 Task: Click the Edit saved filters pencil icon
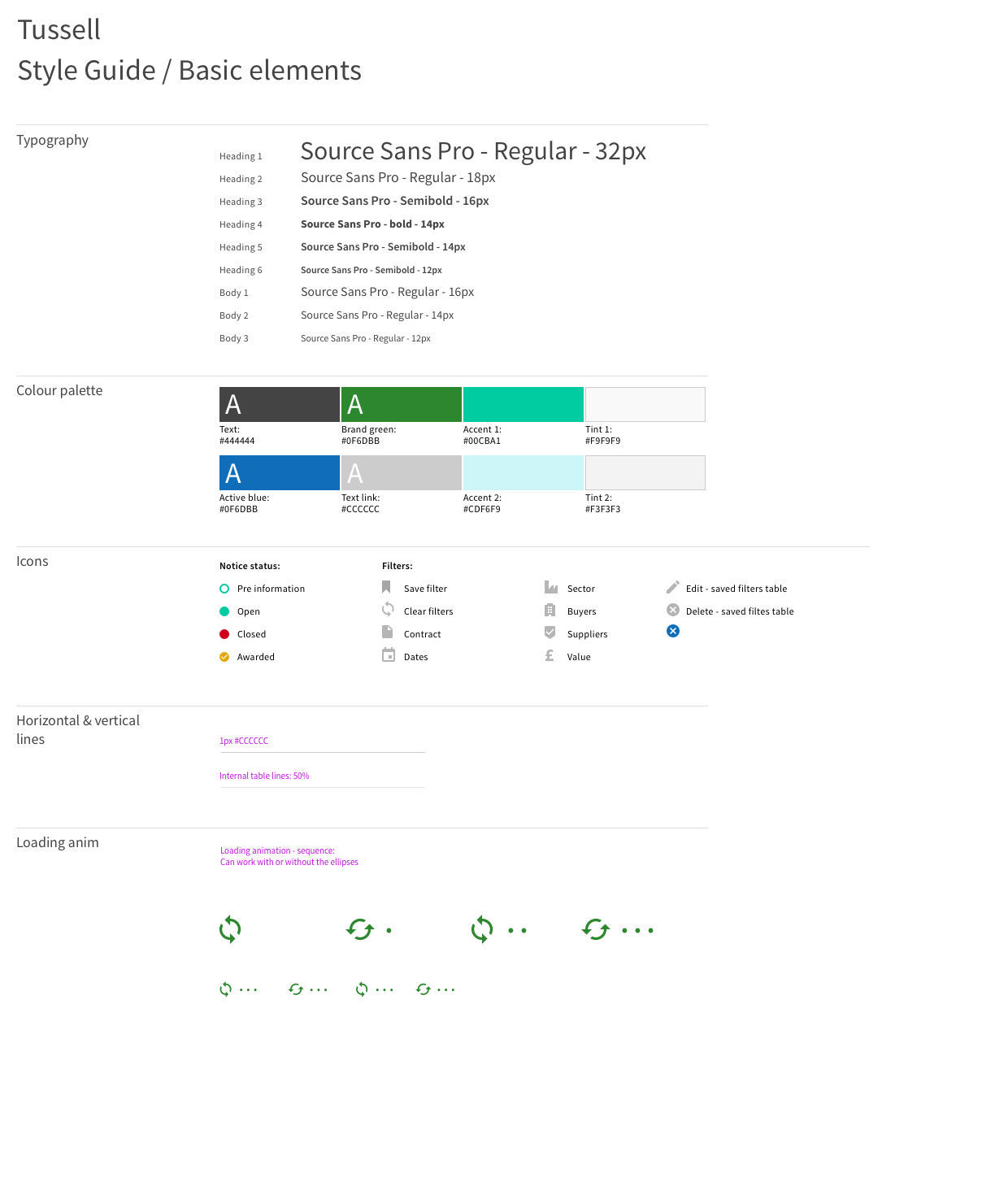672,586
